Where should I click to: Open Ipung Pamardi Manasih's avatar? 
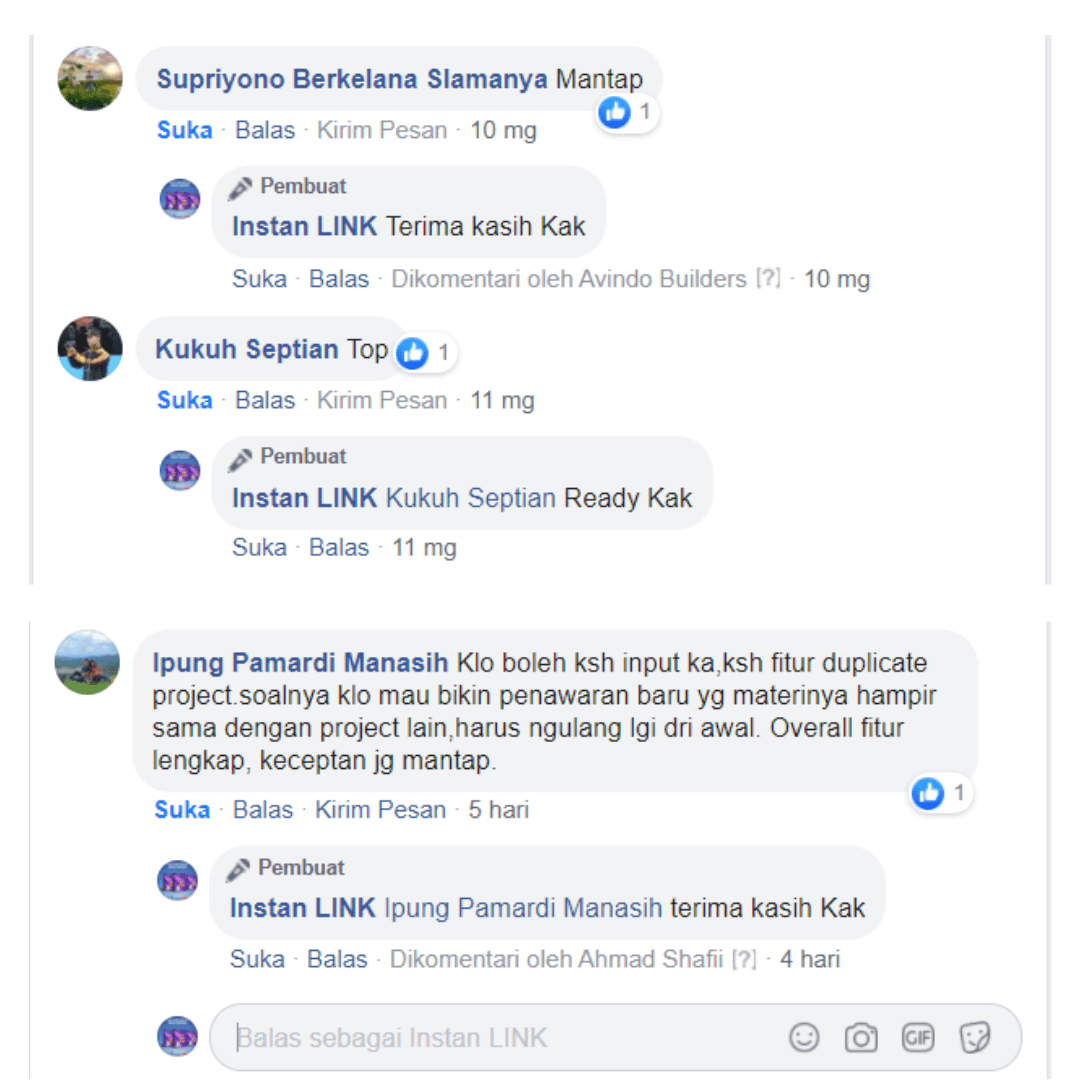[87, 662]
